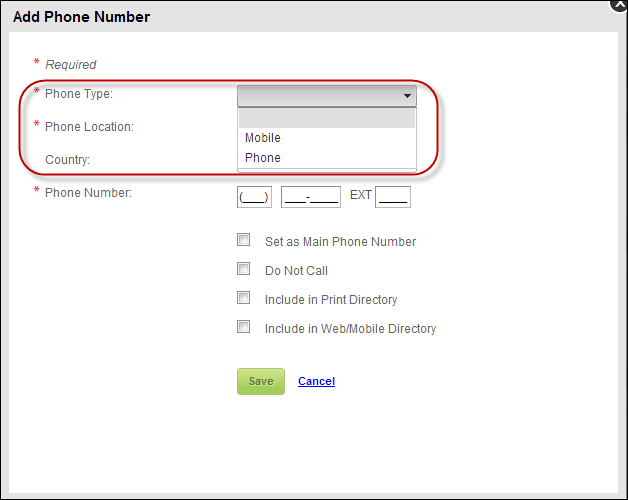Click the Phone Location label

(x=89, y=127)
